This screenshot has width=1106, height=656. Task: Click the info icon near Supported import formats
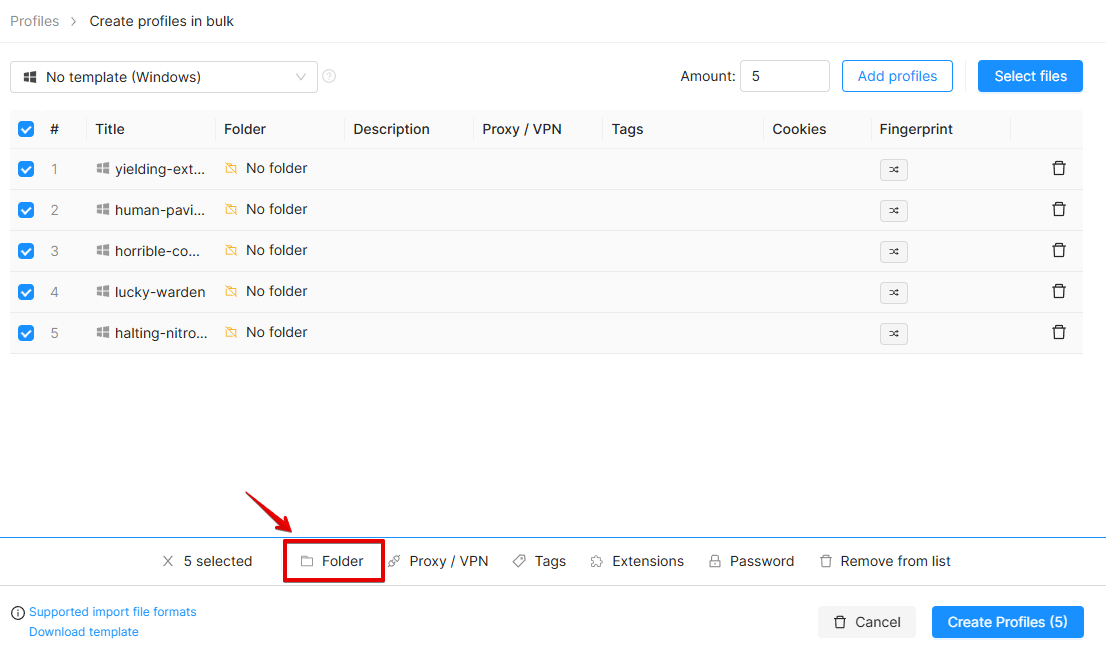click(18, 612)
